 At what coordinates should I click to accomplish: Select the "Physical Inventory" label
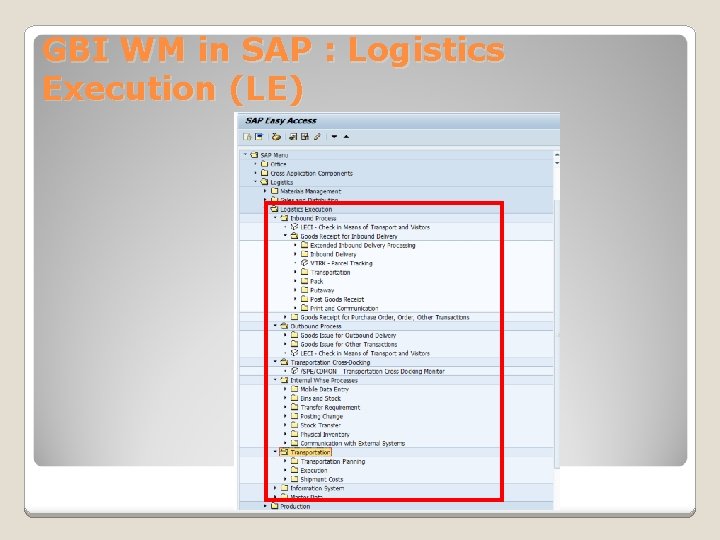(325, 434)
